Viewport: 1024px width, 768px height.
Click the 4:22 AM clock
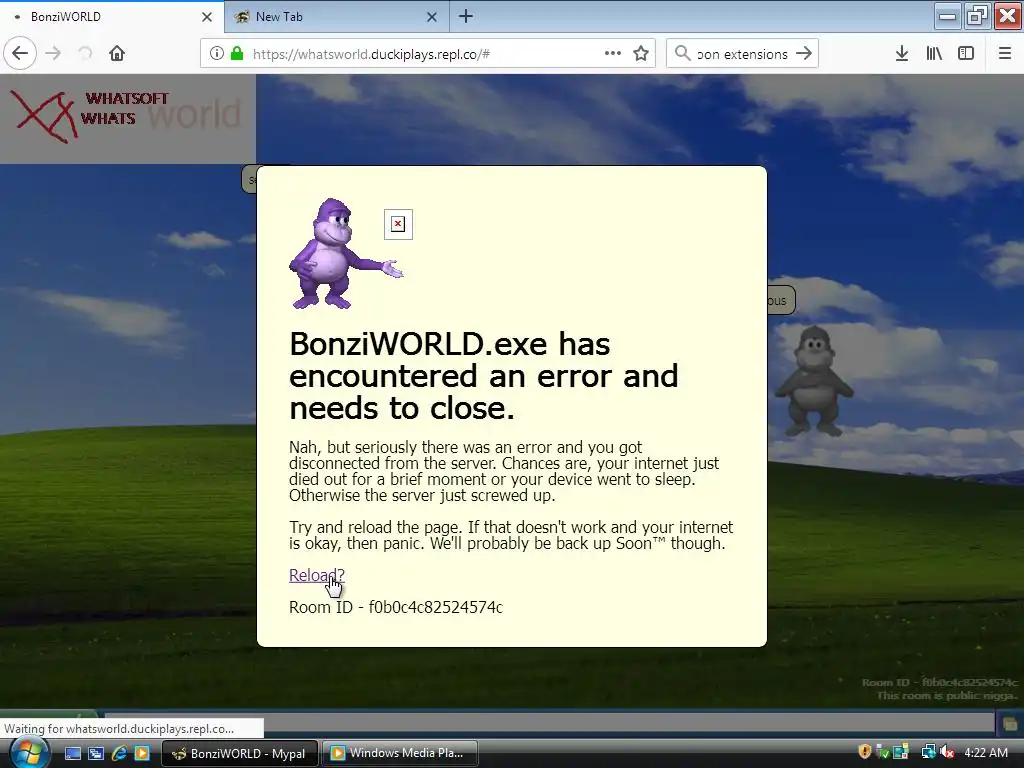[x=986, y=753]
